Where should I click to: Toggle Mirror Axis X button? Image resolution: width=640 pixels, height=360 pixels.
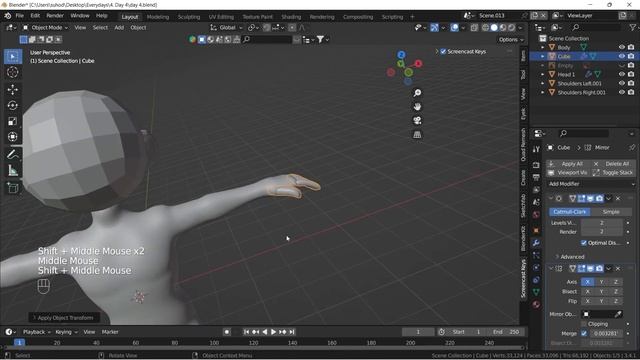coord(587,282)
